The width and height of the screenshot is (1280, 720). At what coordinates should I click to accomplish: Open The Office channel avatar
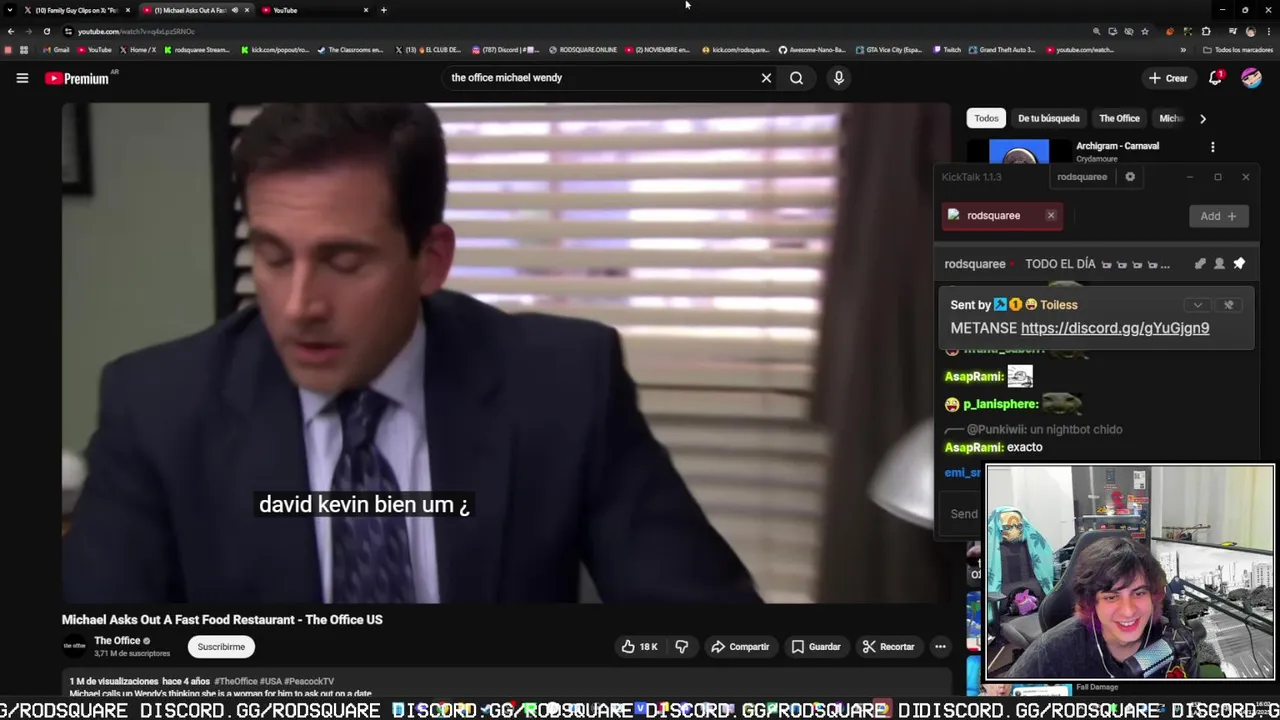[75, 647]
